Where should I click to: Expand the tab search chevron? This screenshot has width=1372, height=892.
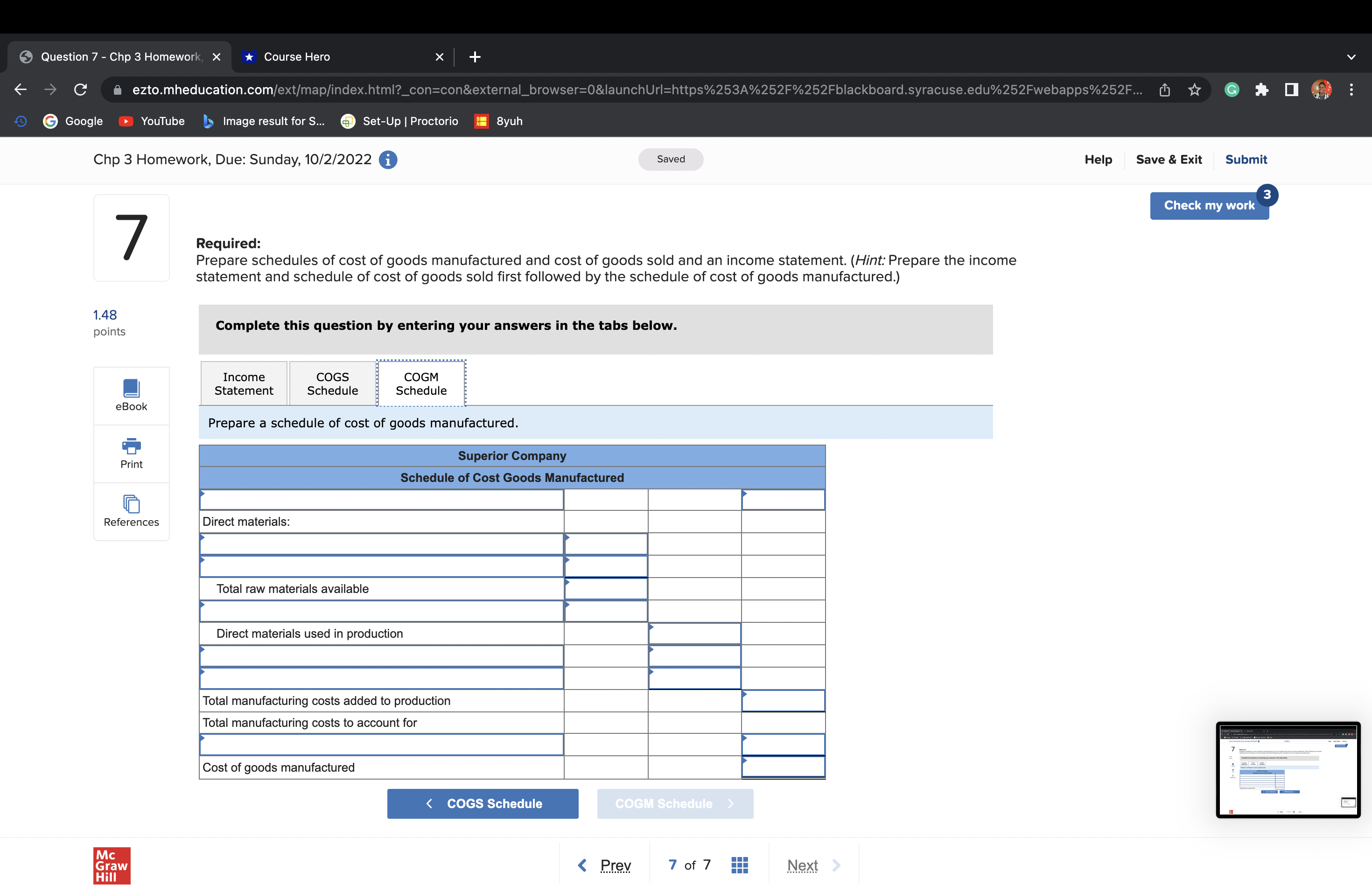click(1351, 57)
